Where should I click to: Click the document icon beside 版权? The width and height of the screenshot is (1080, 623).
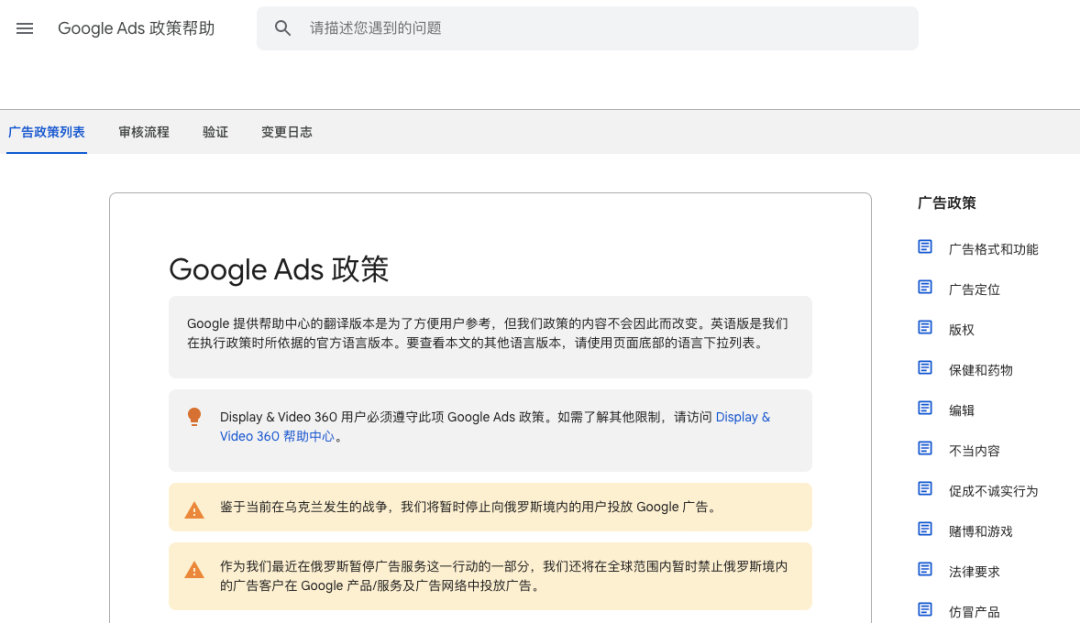pos(925,328)
